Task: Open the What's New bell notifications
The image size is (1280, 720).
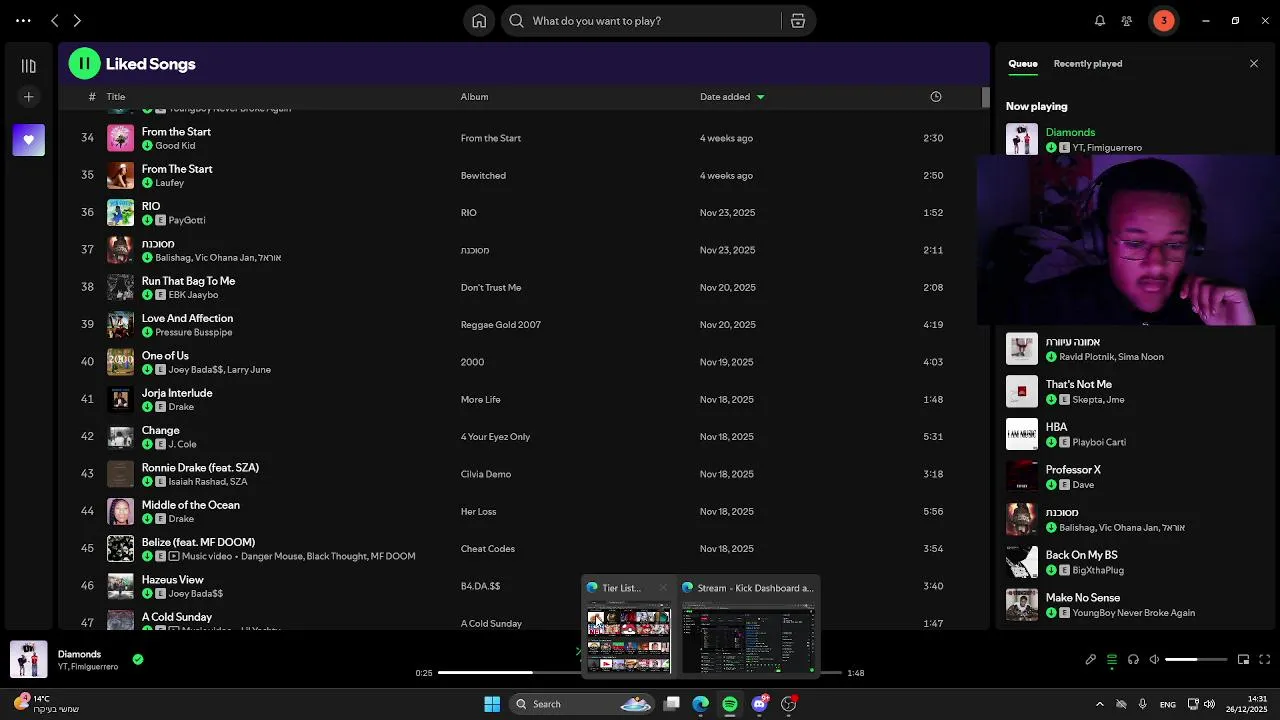Action: [1100, 21]
